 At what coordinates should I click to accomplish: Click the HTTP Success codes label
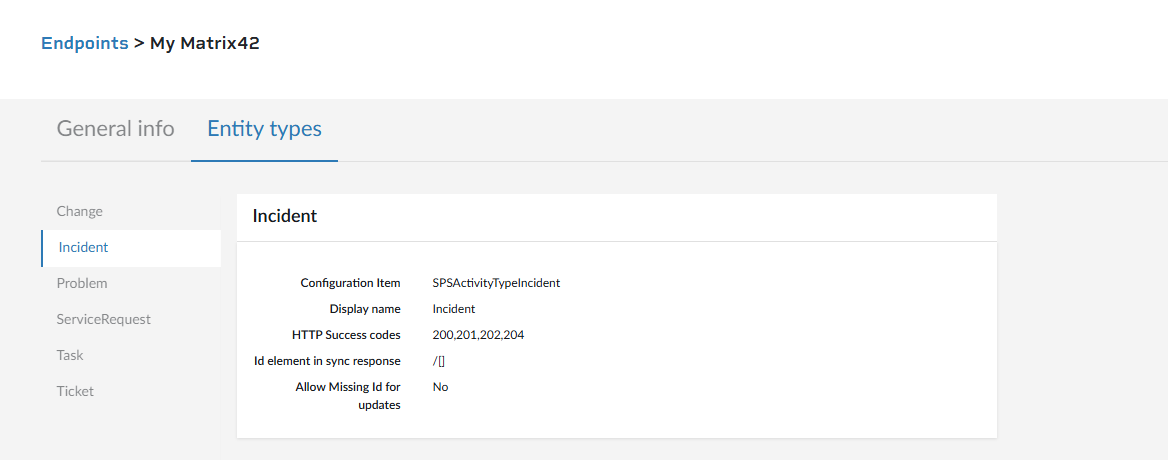(346, 335)
